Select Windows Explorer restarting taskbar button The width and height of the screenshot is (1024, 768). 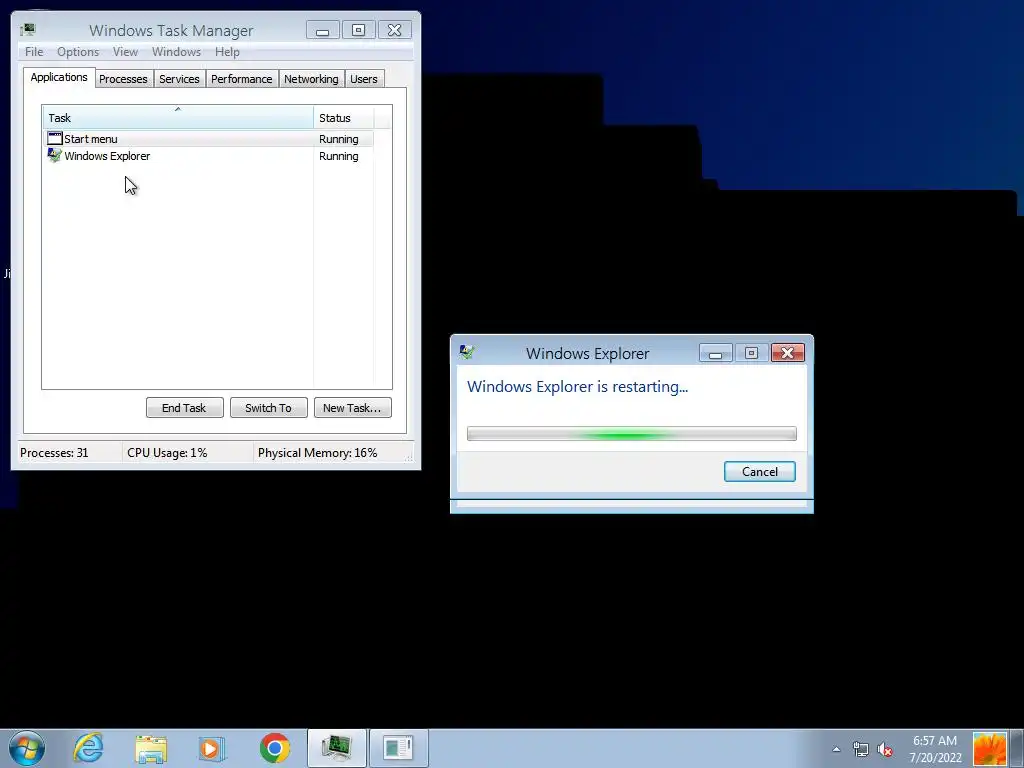[x=399, y=748]
